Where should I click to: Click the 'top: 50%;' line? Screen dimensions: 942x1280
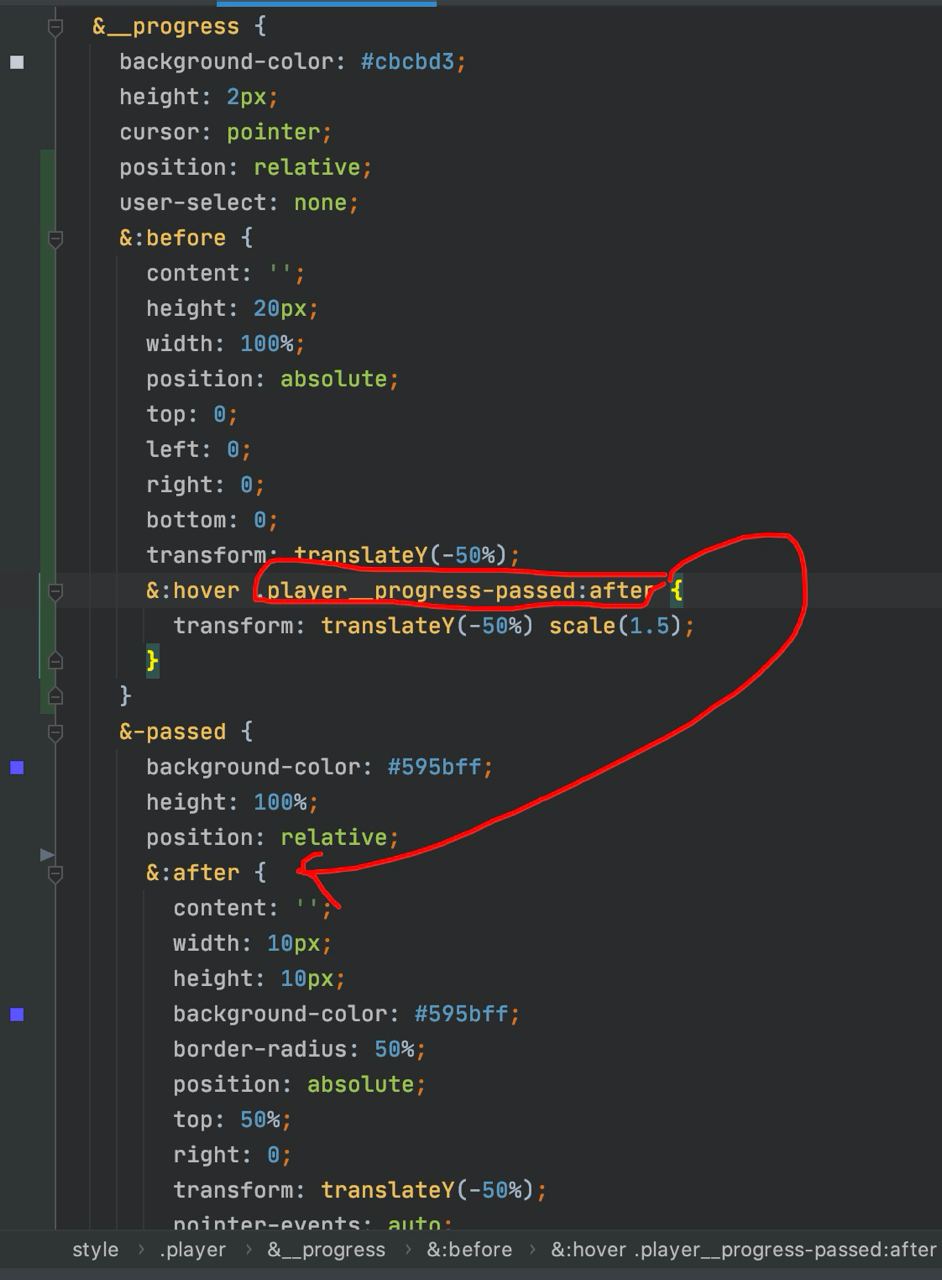233,1120
